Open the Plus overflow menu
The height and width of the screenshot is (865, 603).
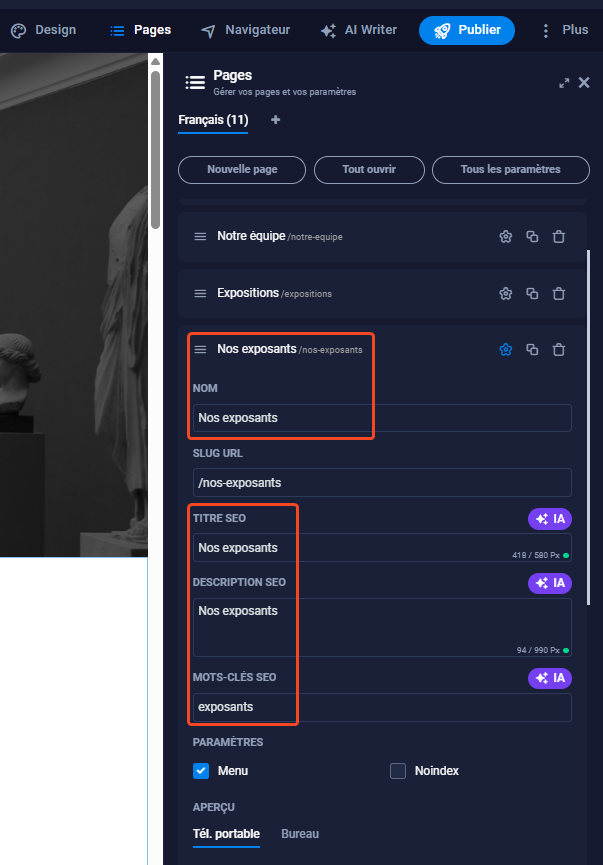[x=564, y=30]
